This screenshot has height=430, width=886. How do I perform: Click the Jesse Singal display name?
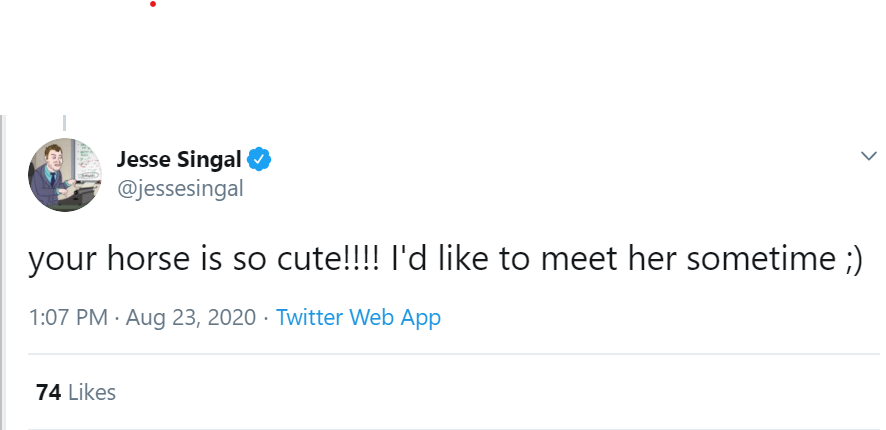[180, 158]
